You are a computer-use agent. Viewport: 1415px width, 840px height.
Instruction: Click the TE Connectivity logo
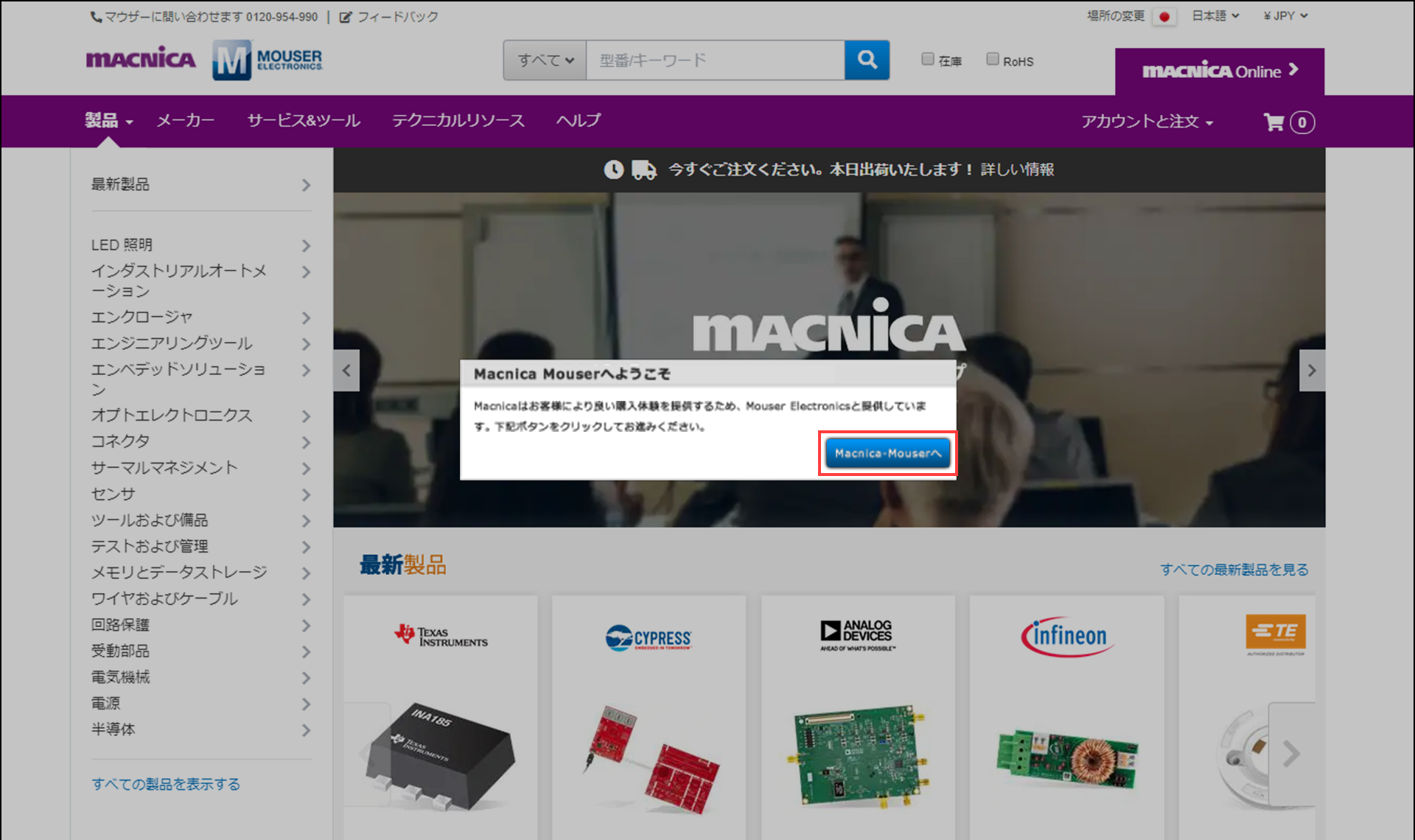tap(1276, 634)
